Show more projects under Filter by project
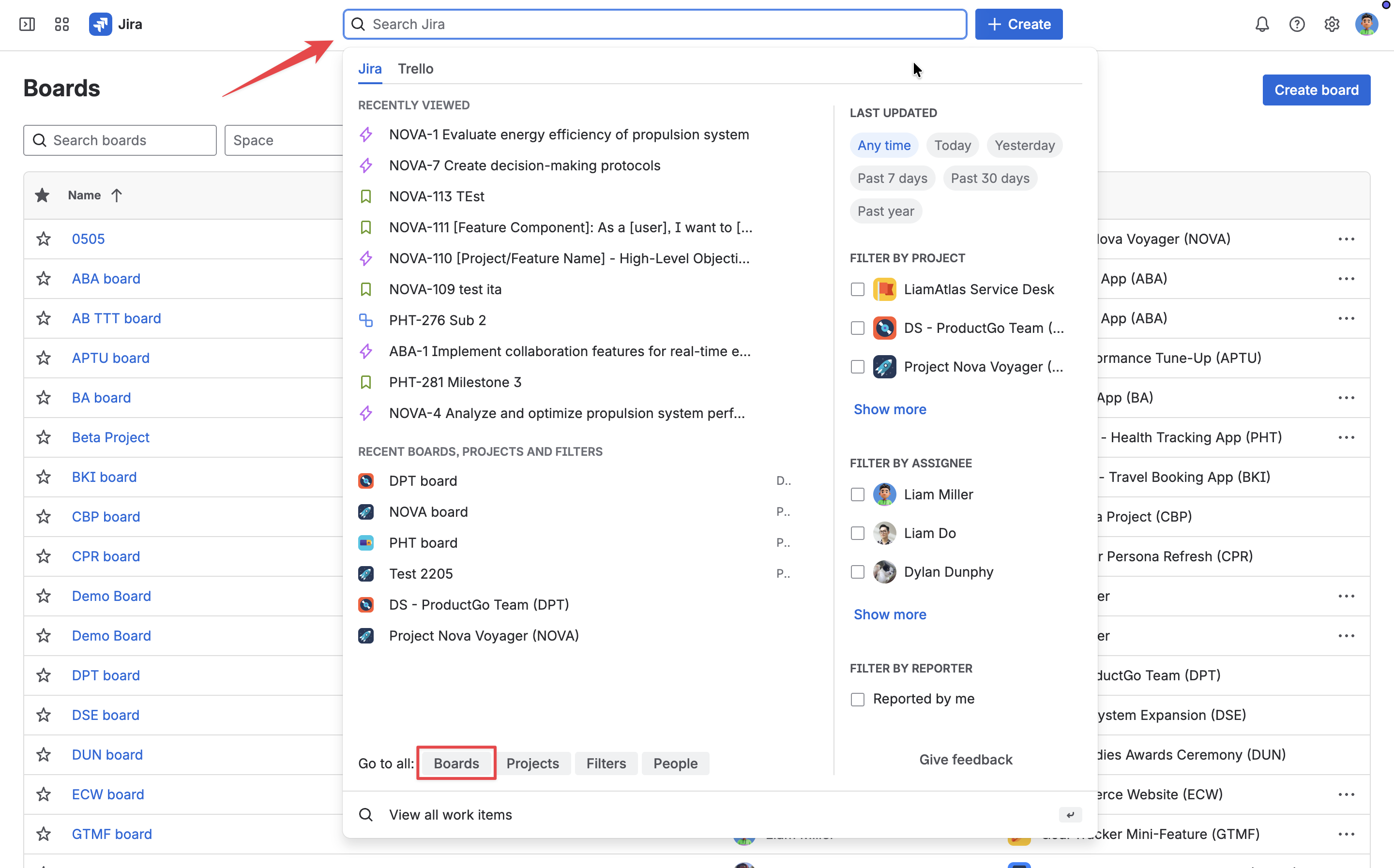 (889, 409)
